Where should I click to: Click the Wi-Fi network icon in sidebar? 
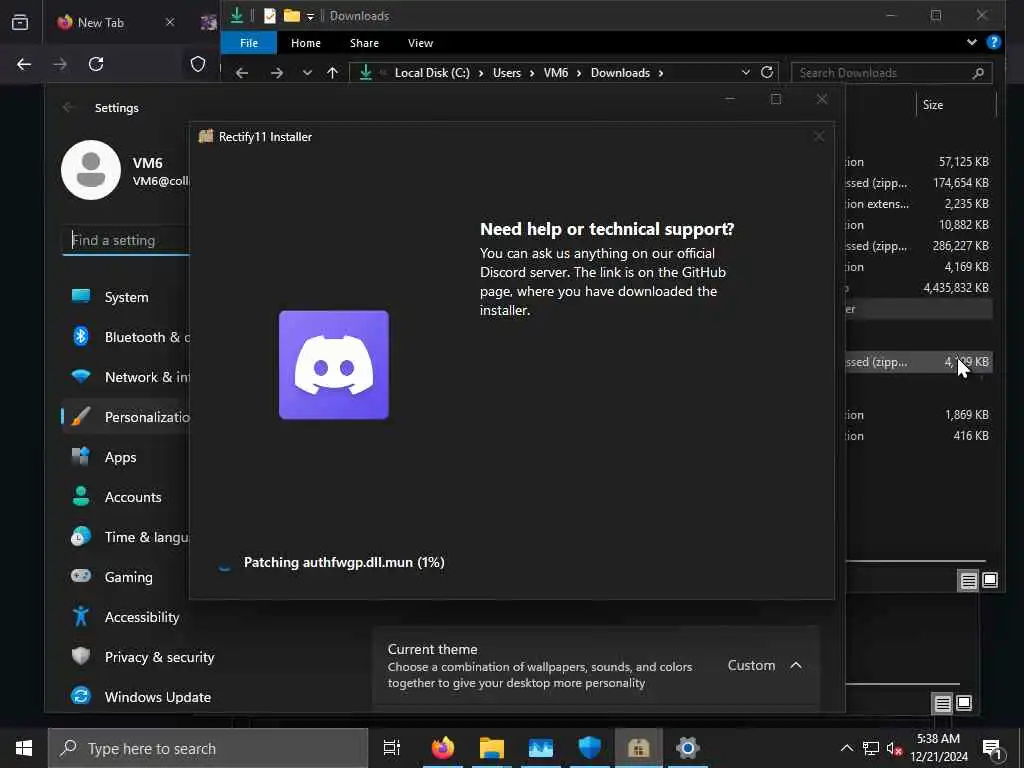pyautogui.click(x=81, y=377)
